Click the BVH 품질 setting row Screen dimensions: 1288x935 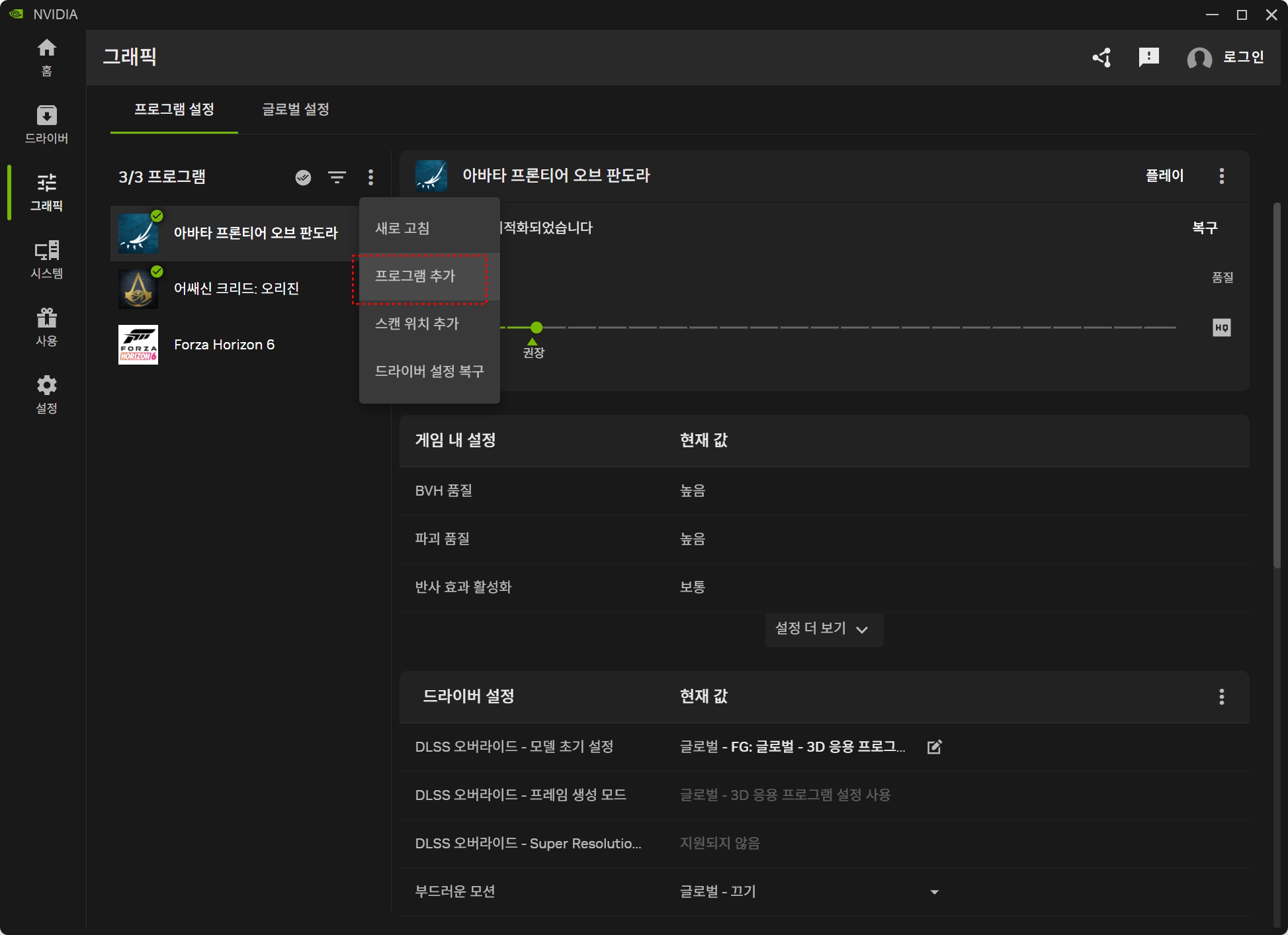(x=824, y=491)
